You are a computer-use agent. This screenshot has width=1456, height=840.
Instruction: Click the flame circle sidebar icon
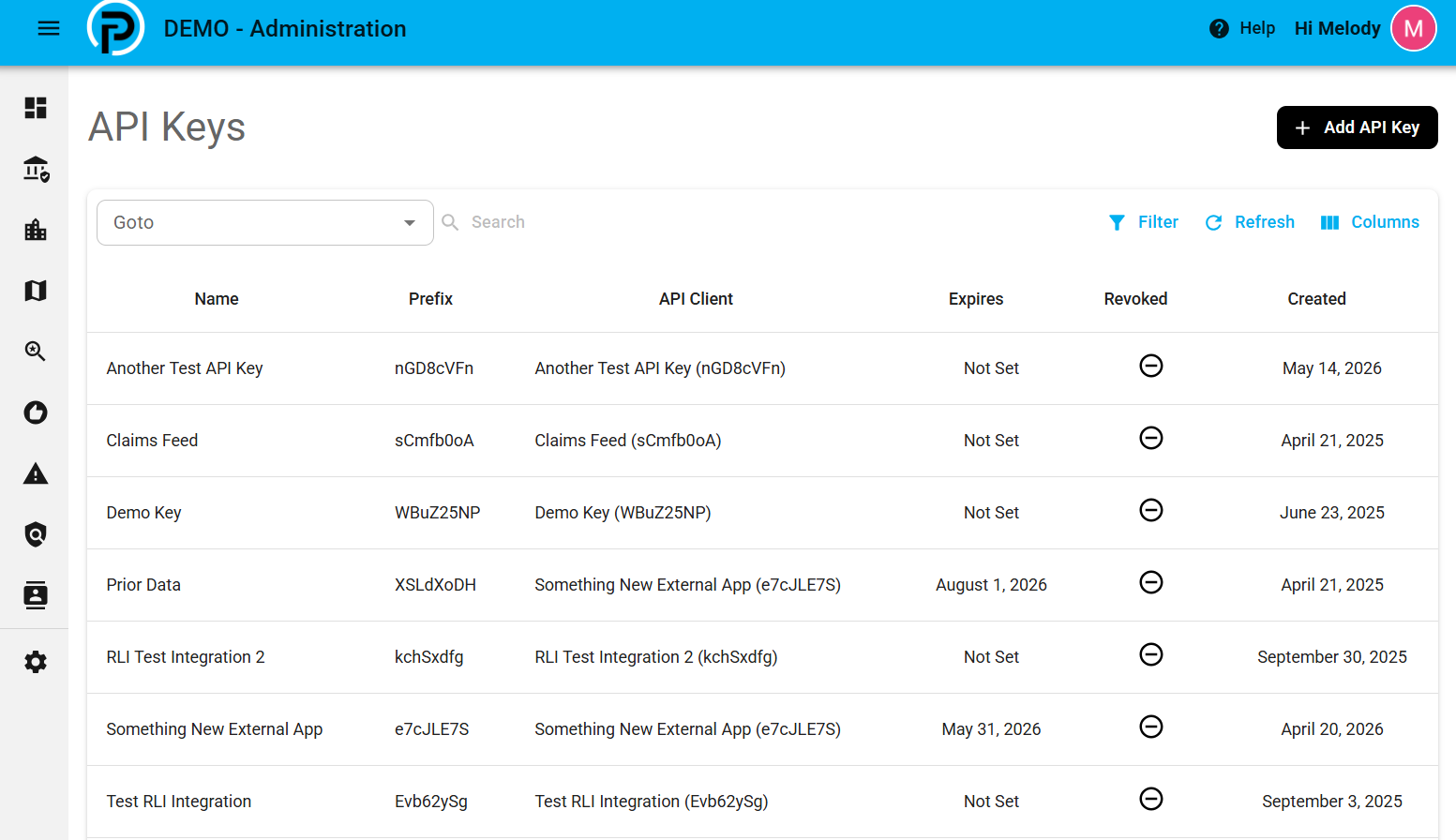(36, 412)
